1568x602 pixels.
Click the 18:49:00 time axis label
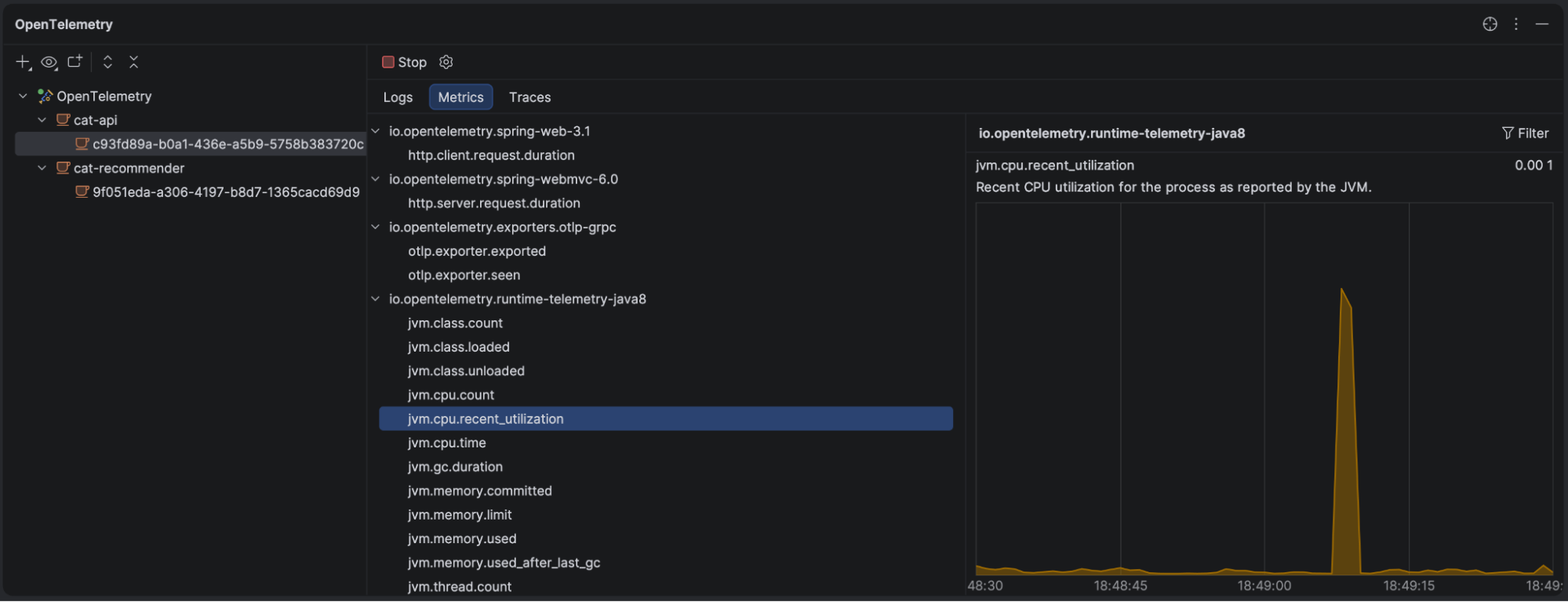coord(1264,586)
